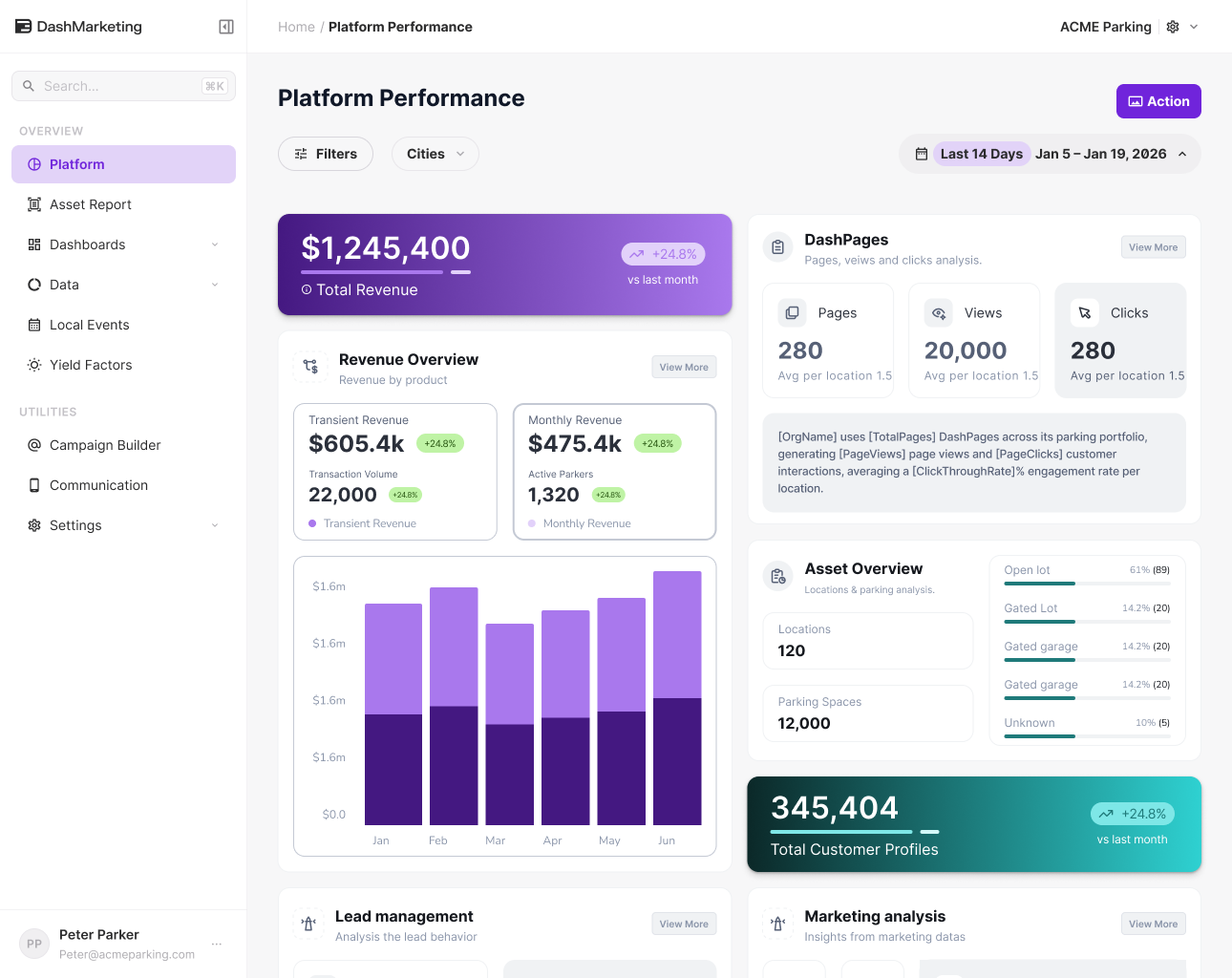Click the purple Action button
This screenshot has width=1232, height=978.
click(x=1158, y=101)
